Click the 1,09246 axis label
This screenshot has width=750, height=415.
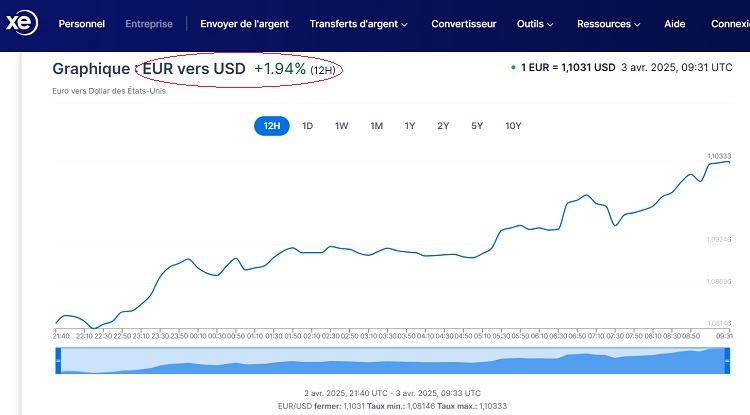pos(719,239)
